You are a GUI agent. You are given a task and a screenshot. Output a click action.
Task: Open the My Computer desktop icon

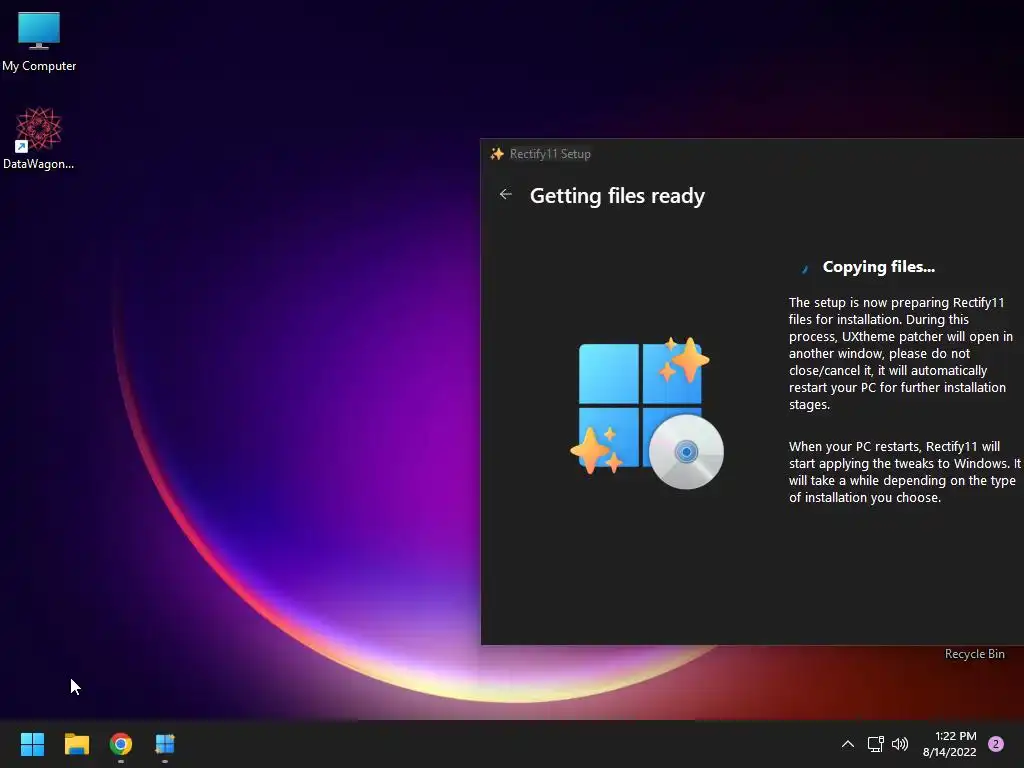pos(39,41)
